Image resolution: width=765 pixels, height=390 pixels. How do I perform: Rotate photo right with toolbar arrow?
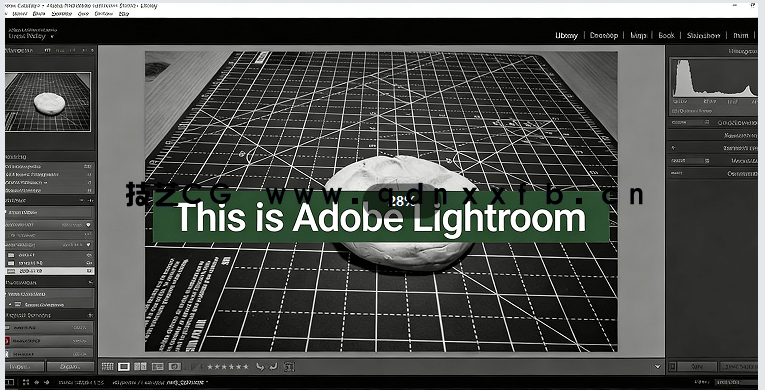(x=273, y=366)
